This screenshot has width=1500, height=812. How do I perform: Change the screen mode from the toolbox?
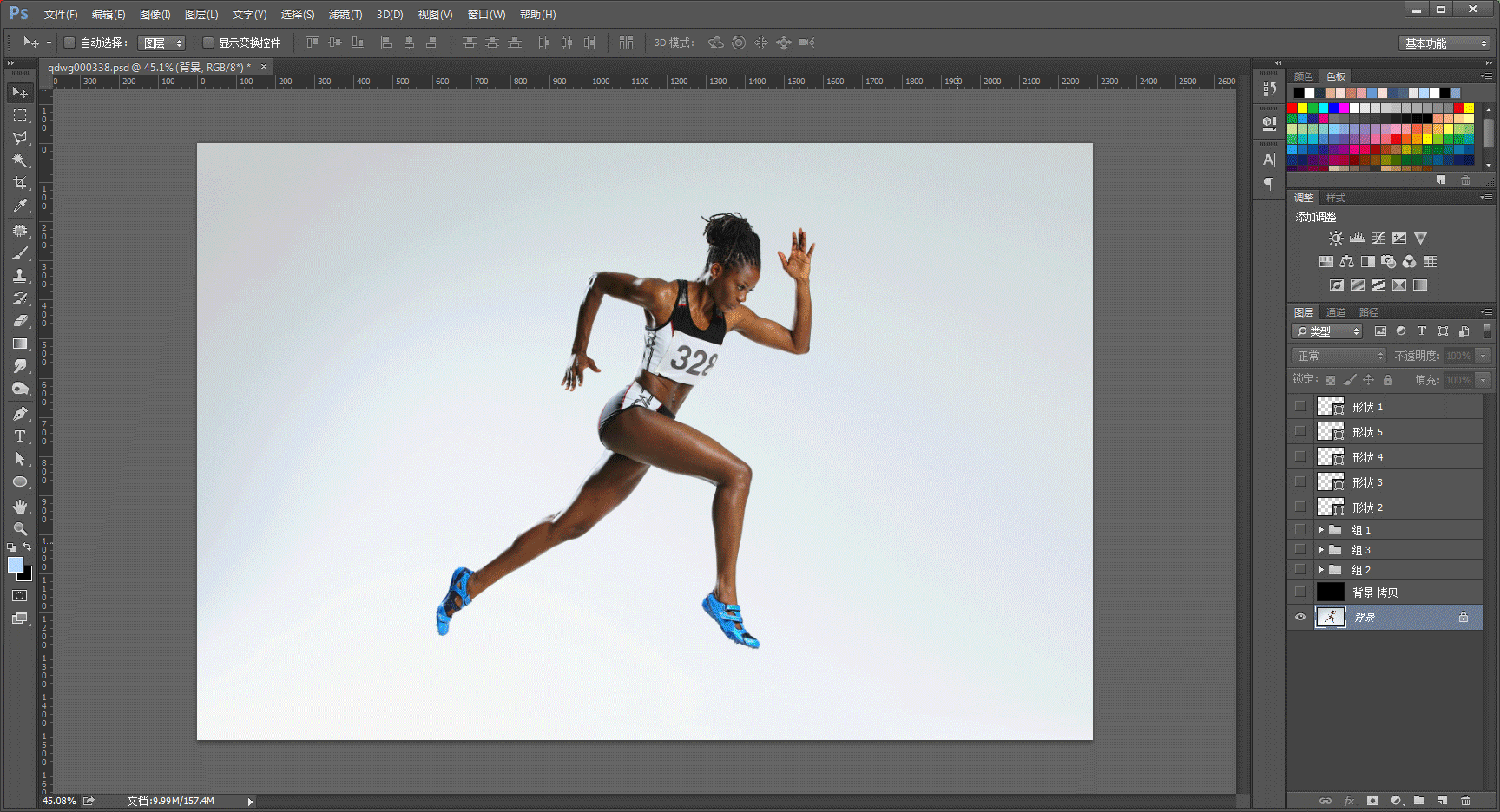[x=20, y=619]
